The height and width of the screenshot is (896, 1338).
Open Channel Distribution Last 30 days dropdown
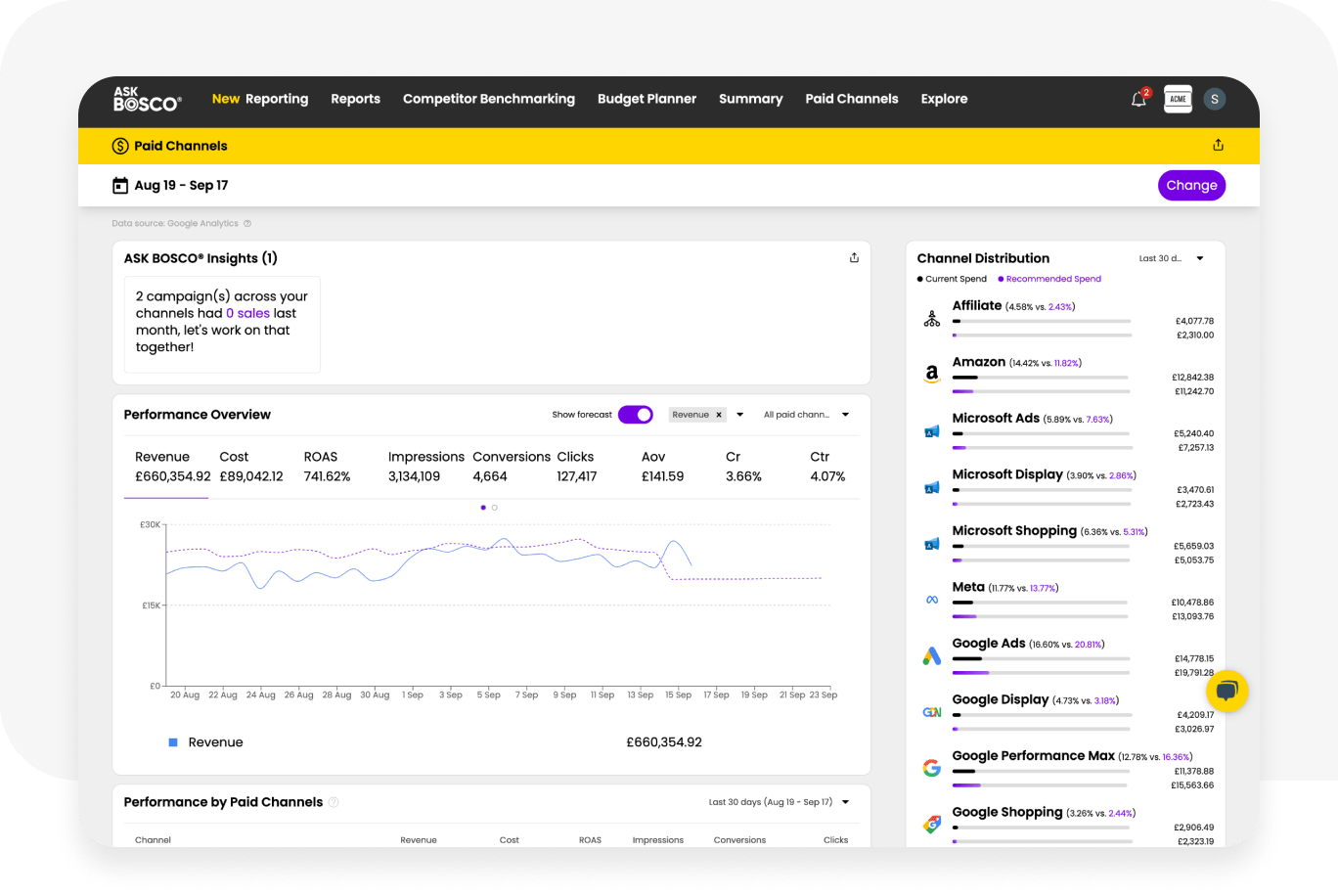pos(1172,259)
